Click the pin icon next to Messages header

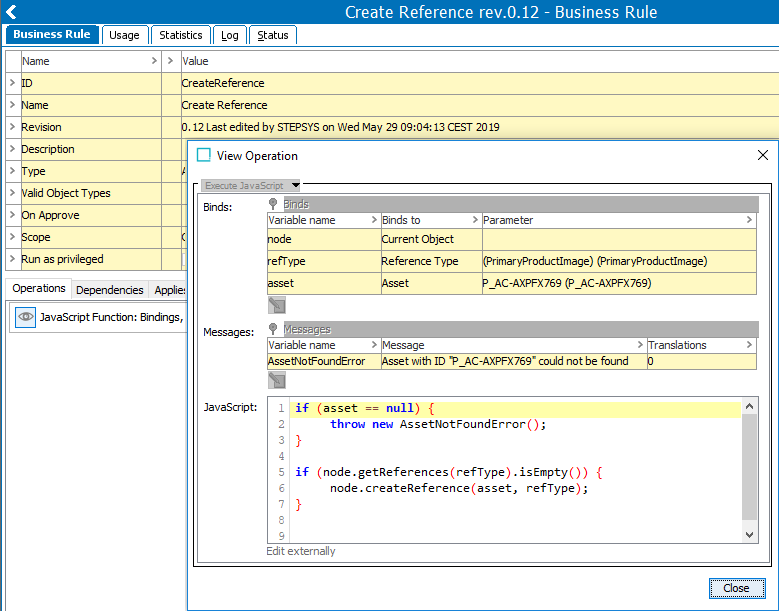(273, 329)
